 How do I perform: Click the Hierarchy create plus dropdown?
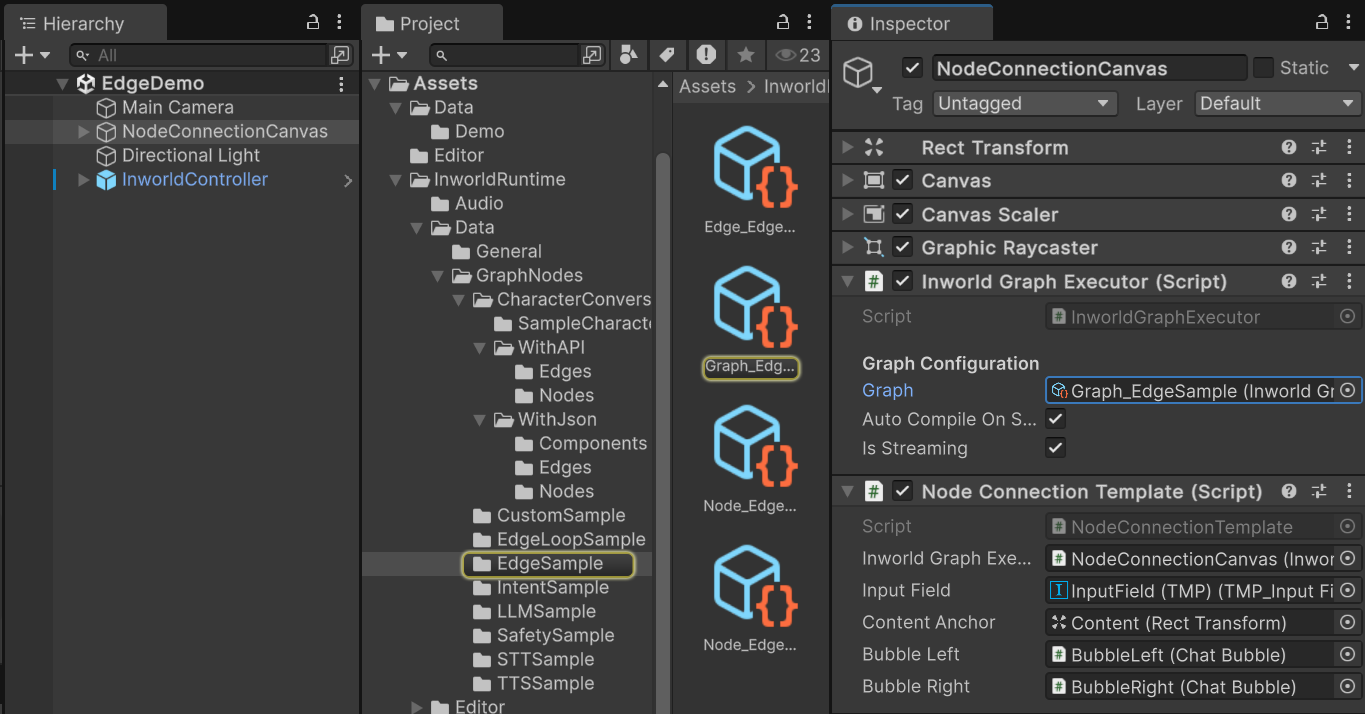(32, 55)
